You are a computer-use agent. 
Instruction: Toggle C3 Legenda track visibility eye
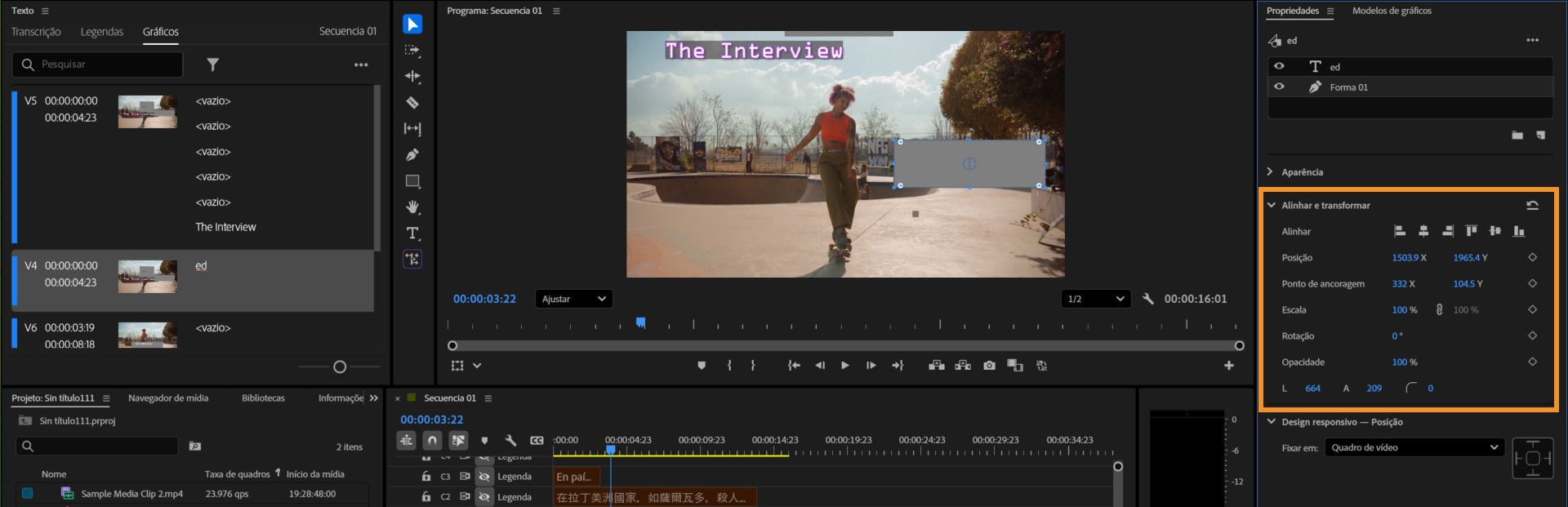pos(484,476)
